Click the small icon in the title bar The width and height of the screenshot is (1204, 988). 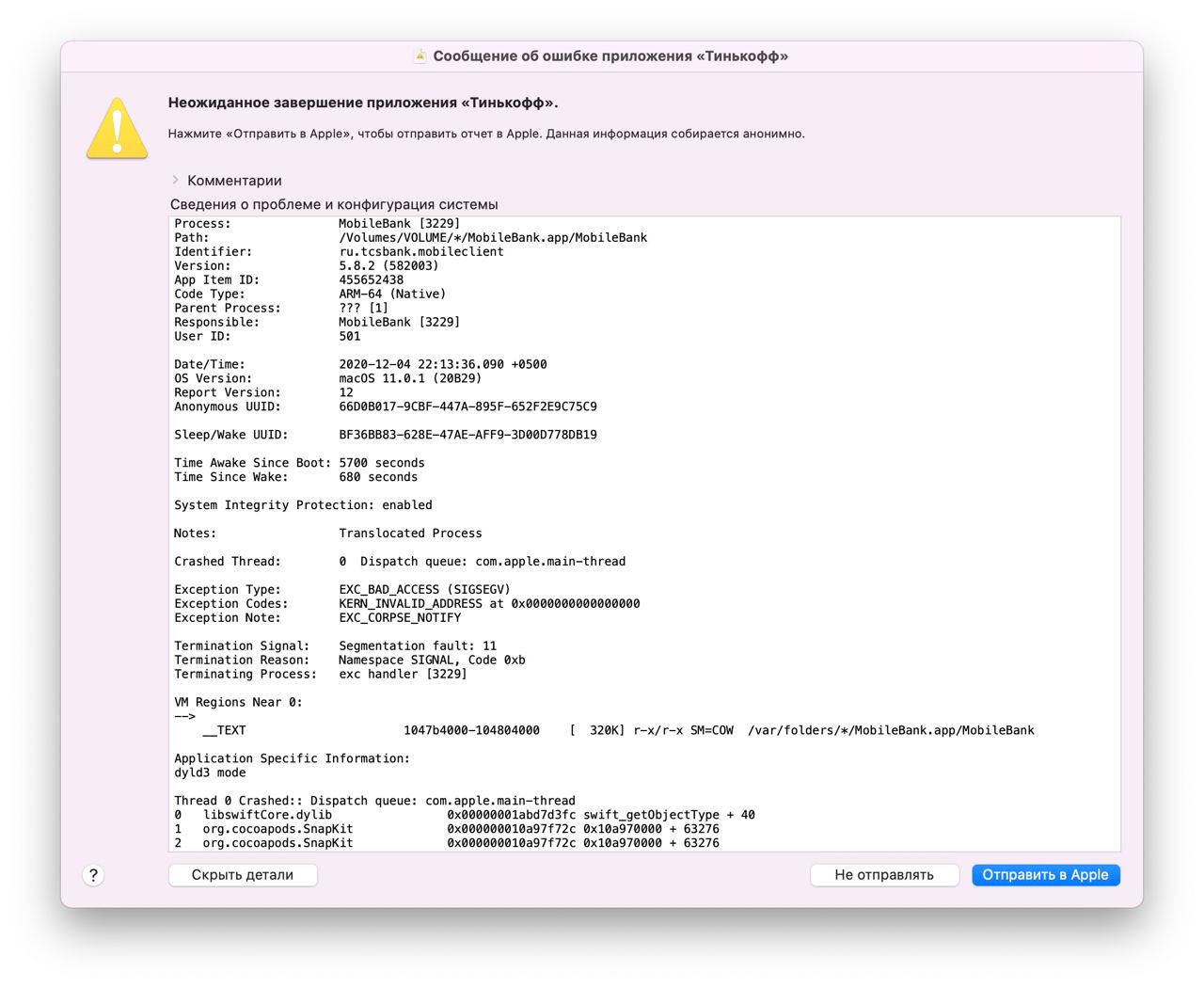pyautogui.click(x=420, y=56)
